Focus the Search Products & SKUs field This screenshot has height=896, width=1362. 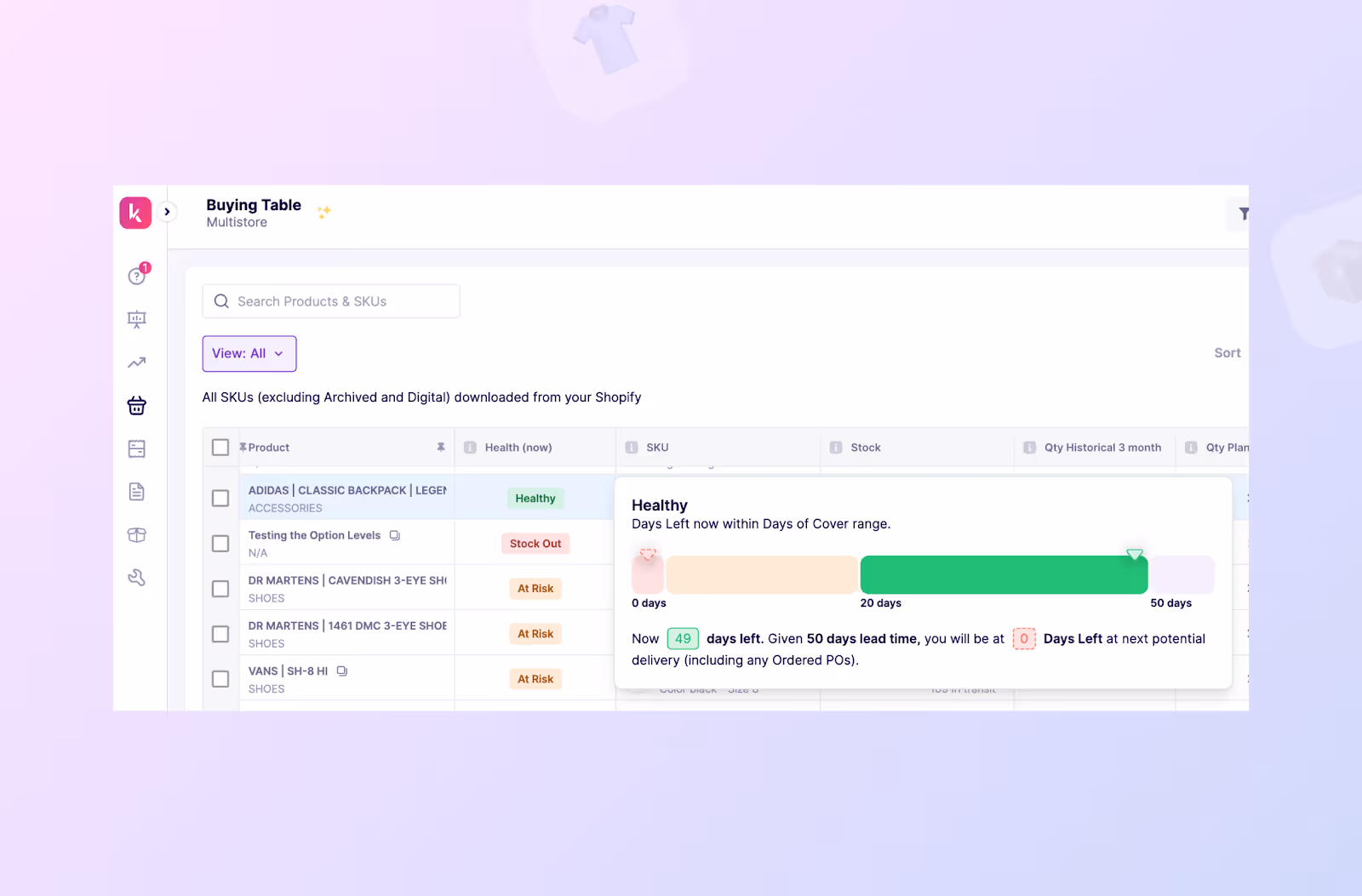[x=331, y=301]
